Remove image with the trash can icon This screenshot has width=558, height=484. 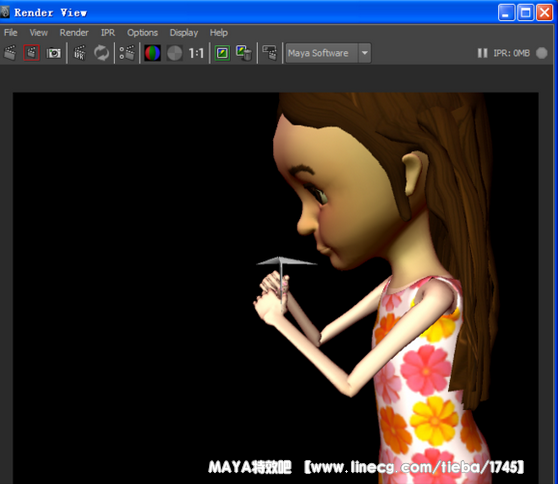tap(244, 53)
